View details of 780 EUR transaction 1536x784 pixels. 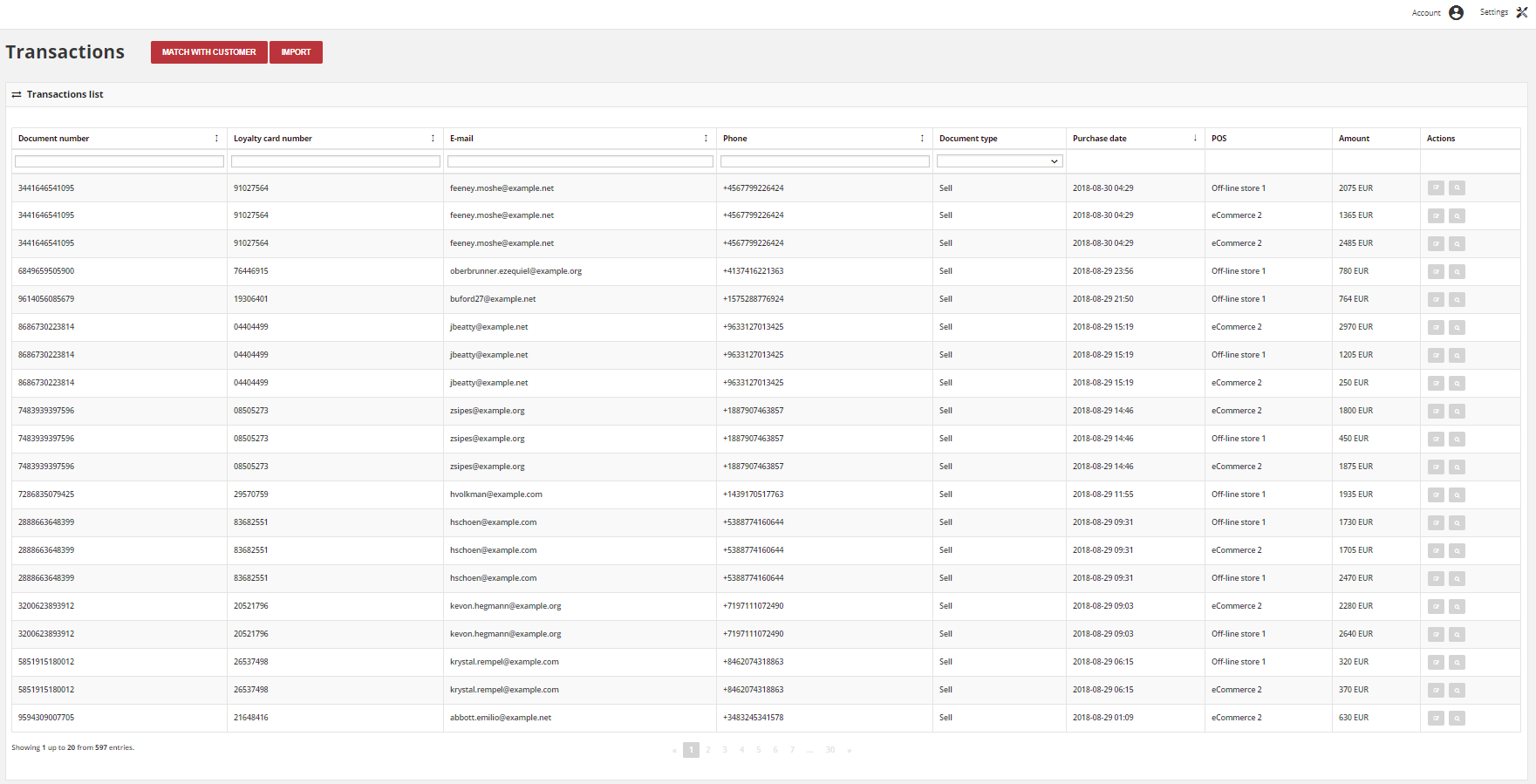tap(1457, 272)
